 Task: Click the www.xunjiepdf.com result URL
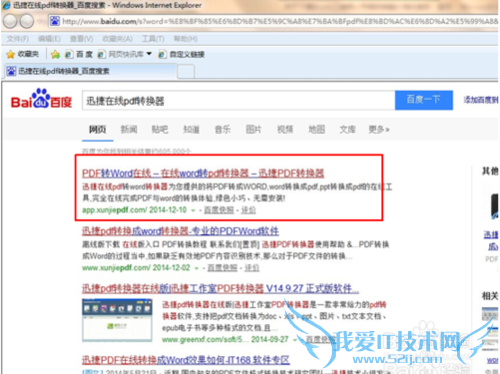(x=116, y=268)
